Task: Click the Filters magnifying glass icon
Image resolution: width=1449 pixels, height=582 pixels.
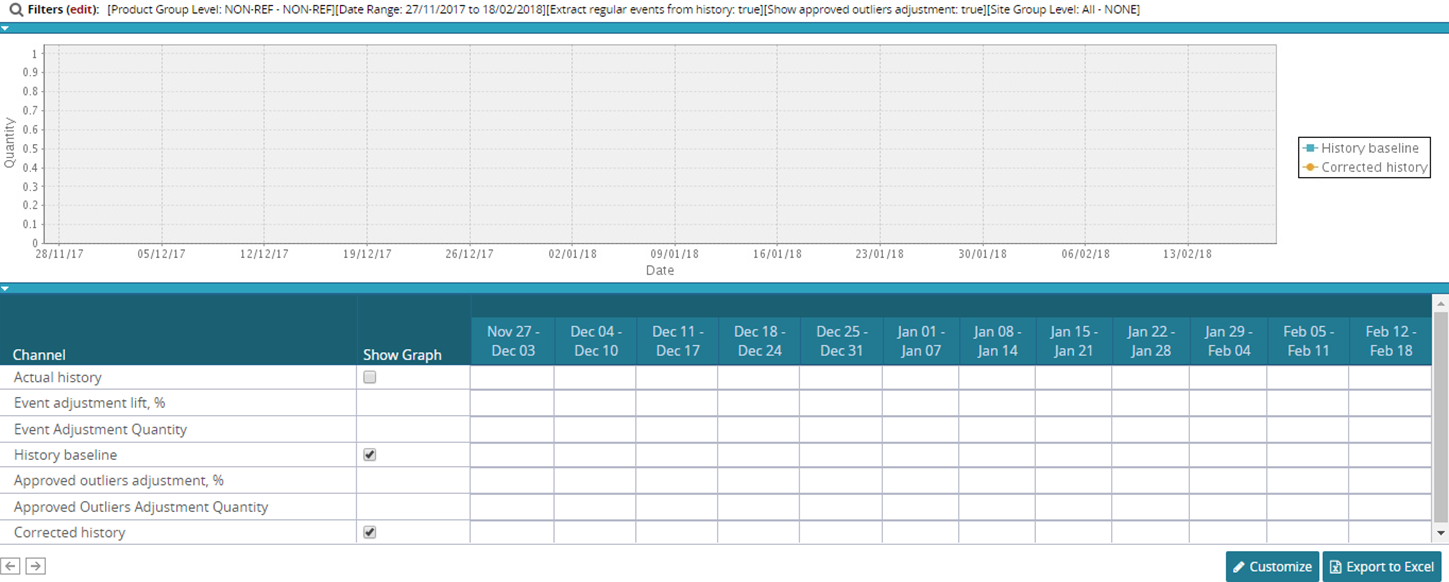Action: pyautogui.click(x=16, y=10)
